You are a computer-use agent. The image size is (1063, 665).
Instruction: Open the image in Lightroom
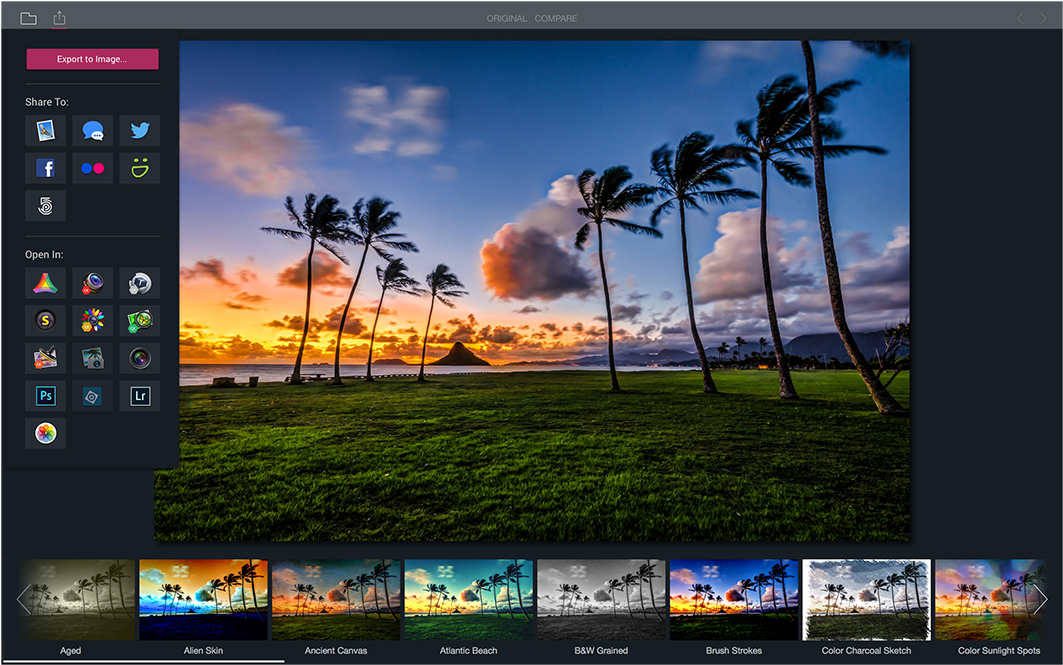point(139,395)
